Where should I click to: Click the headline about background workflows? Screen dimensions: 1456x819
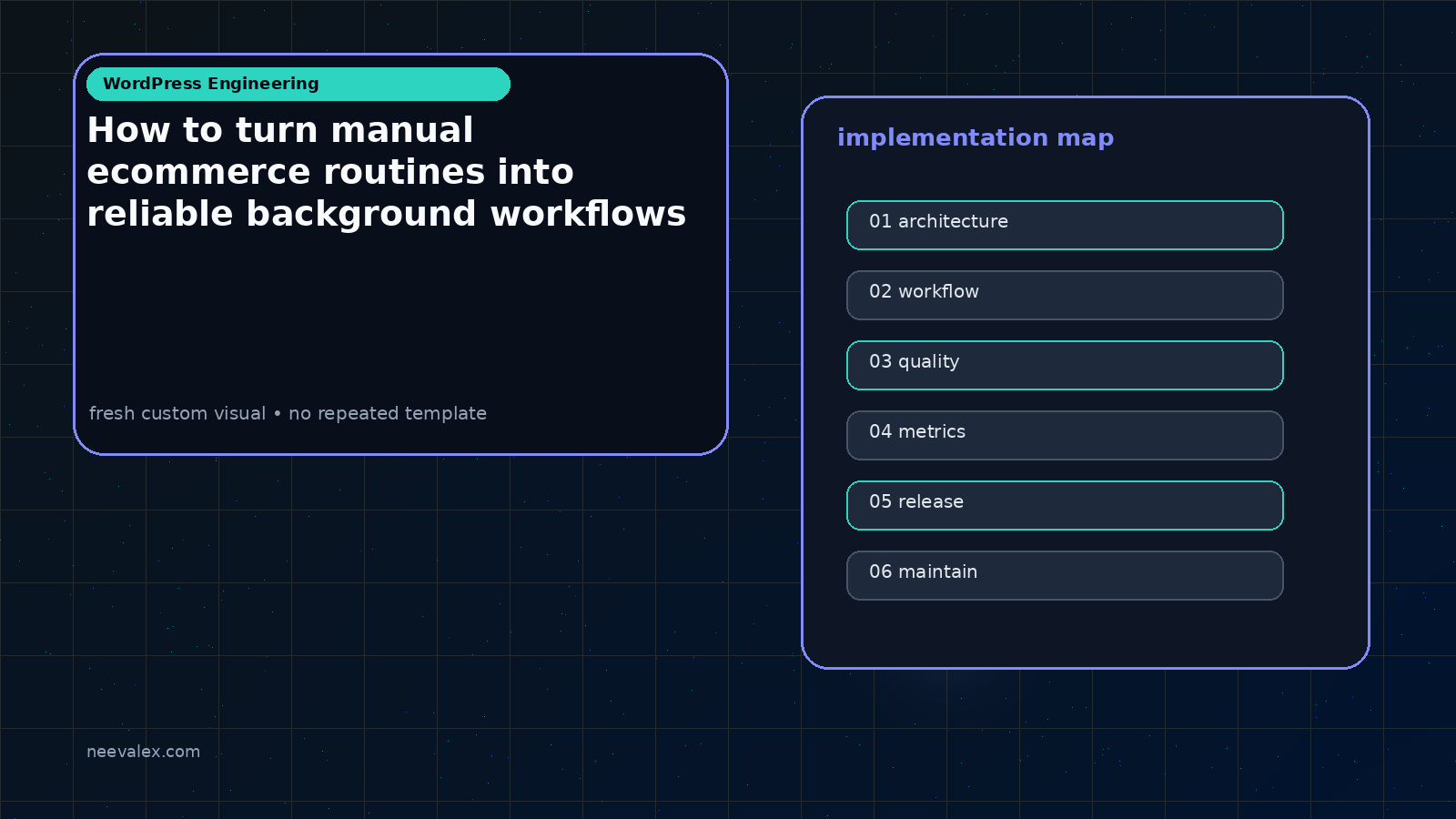point(387,172)
